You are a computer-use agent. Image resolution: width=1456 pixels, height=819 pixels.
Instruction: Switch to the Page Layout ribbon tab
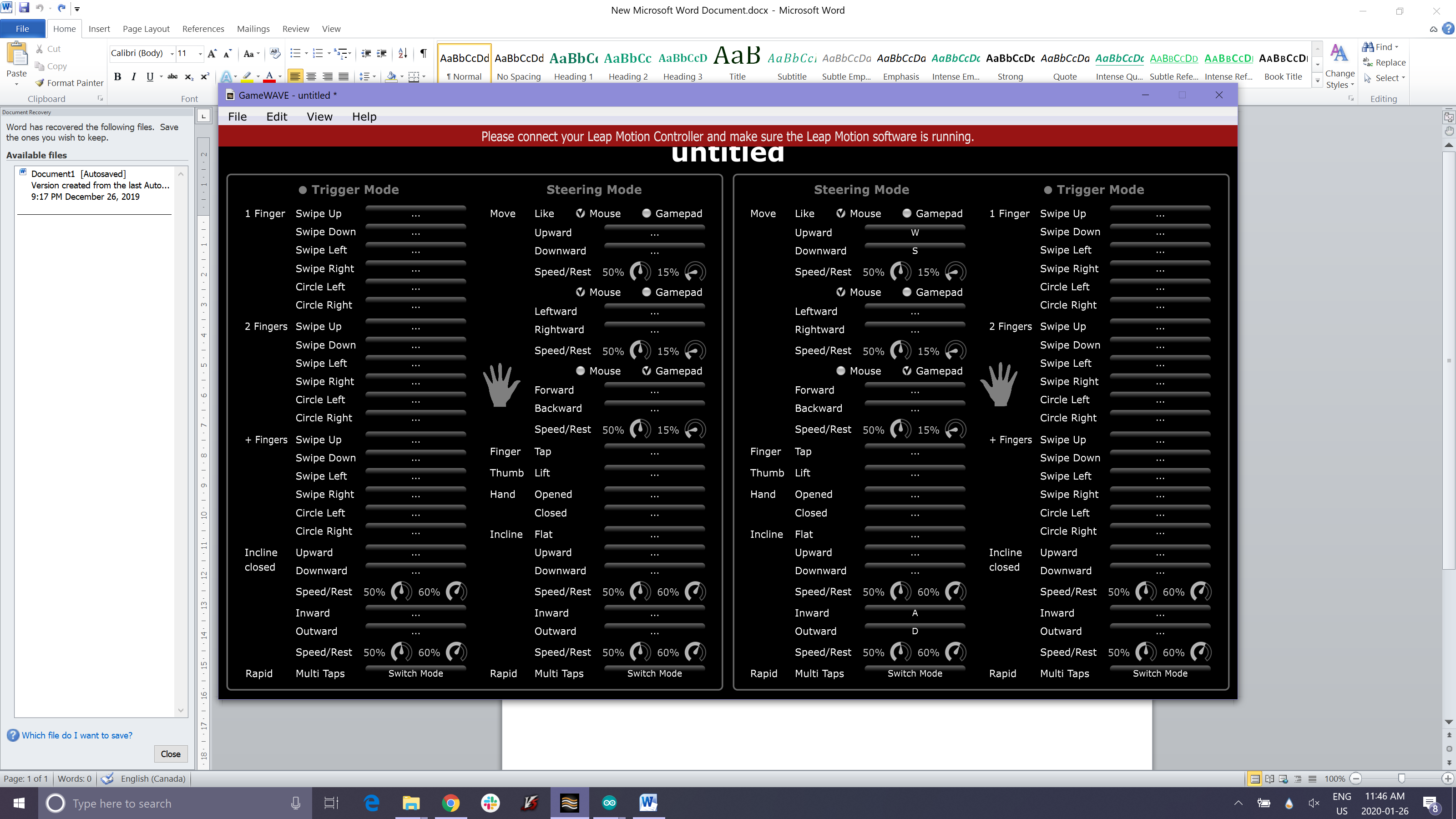(146, 29)
